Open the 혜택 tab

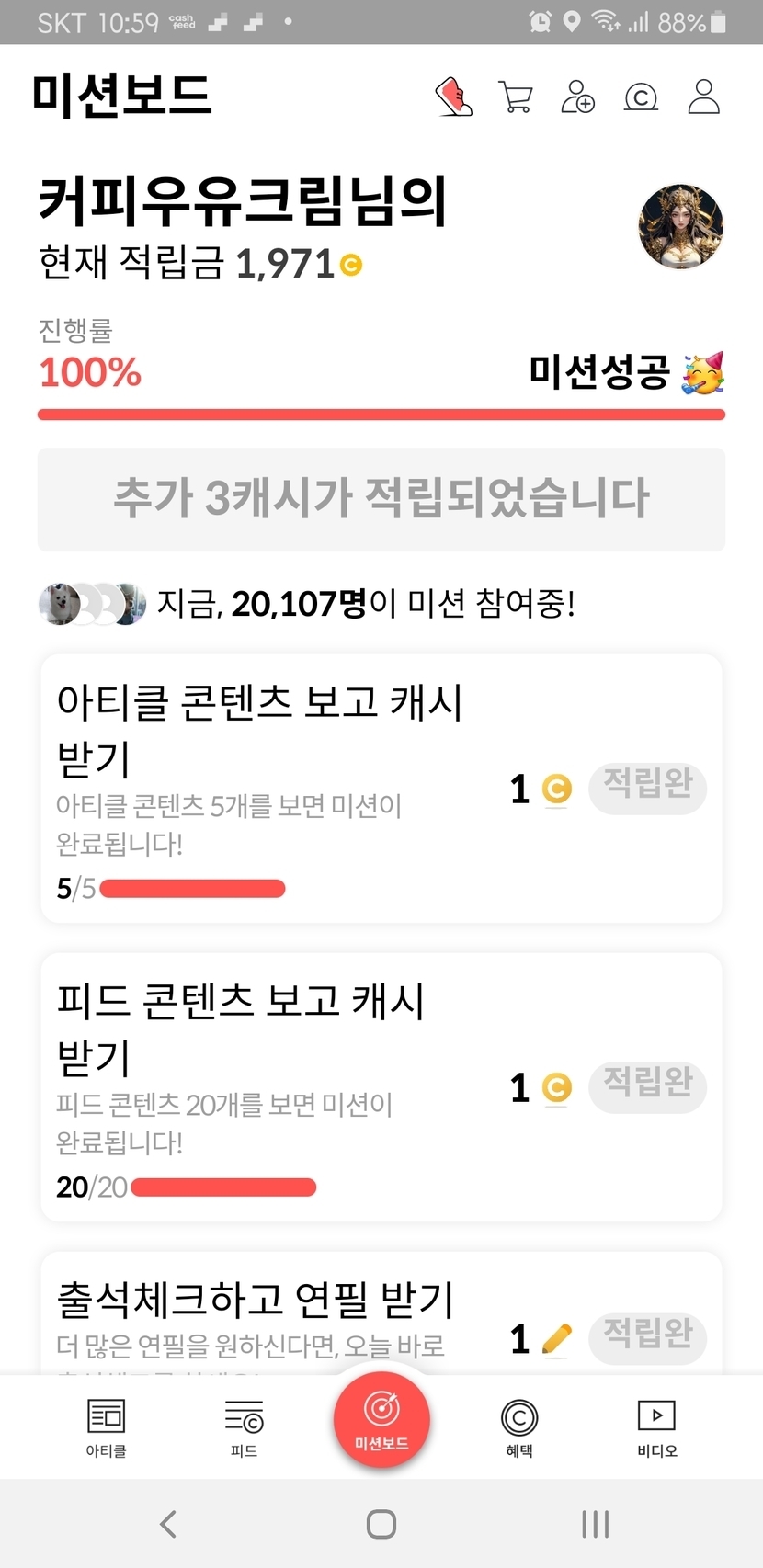[519, 1427]
